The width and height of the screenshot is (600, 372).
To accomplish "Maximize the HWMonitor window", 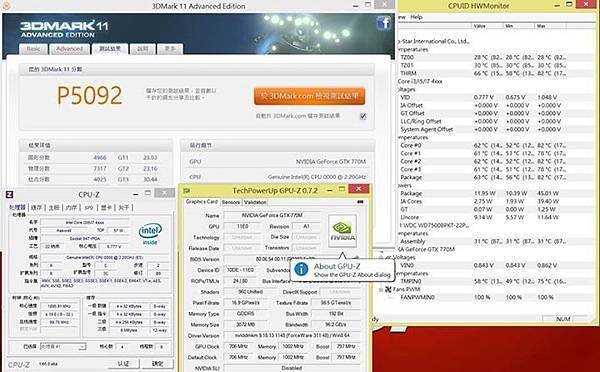I will pos(569,5).
